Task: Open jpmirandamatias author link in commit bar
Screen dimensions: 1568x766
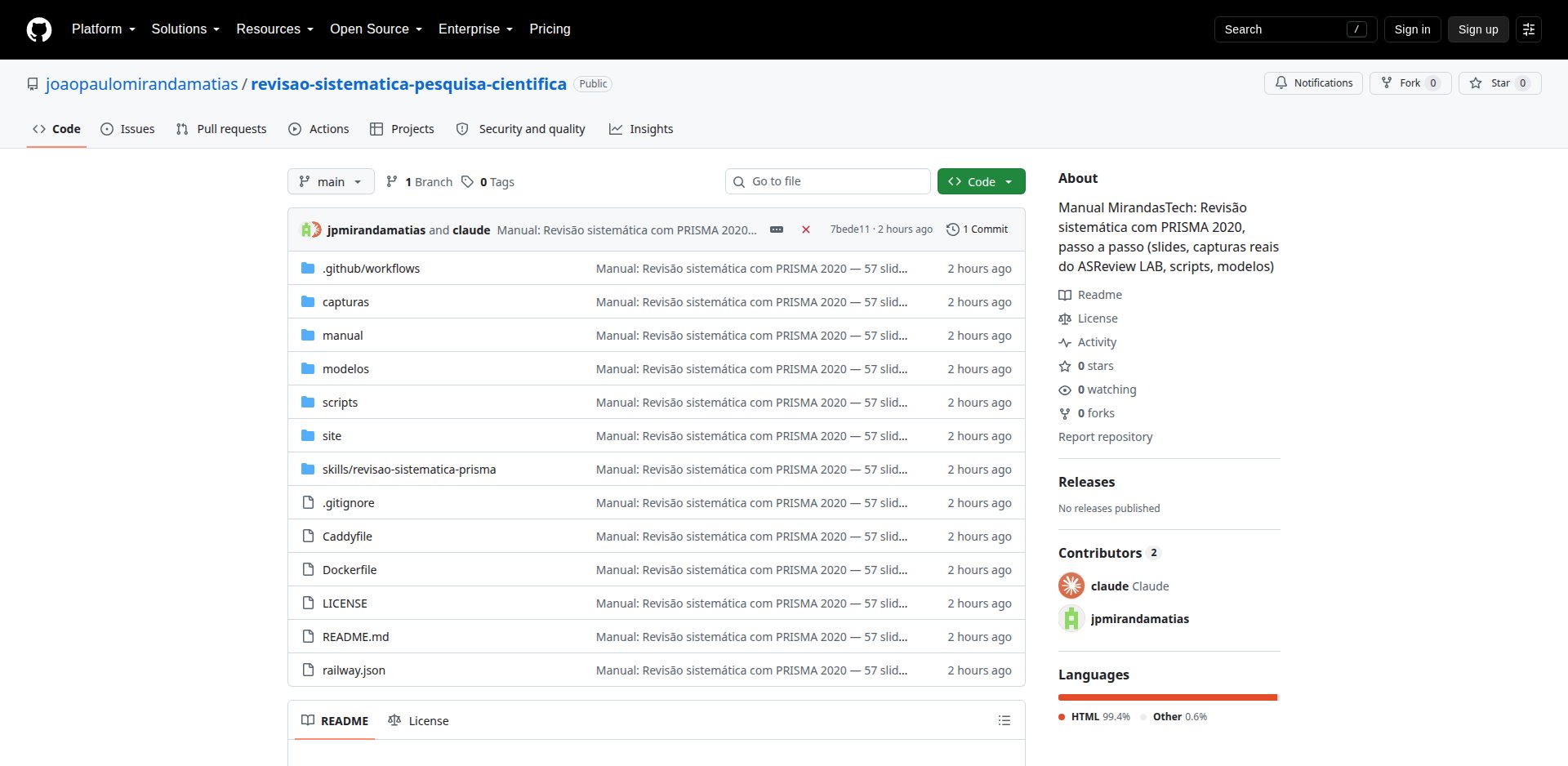Action: pyautogui.click(x=376, y=230)
